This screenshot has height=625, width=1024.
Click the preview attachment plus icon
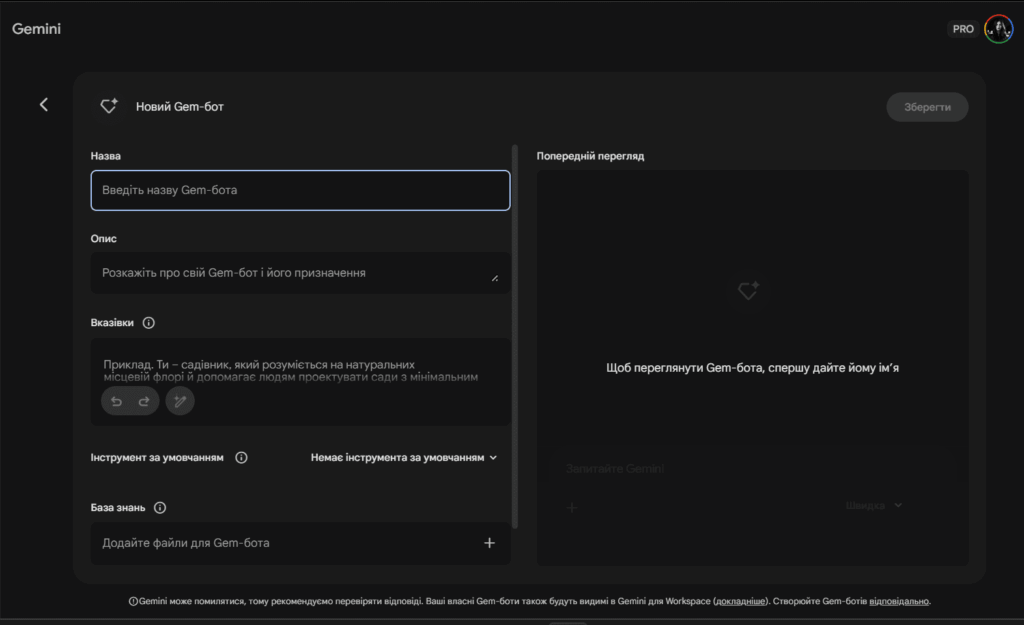[x=571, y=507]
